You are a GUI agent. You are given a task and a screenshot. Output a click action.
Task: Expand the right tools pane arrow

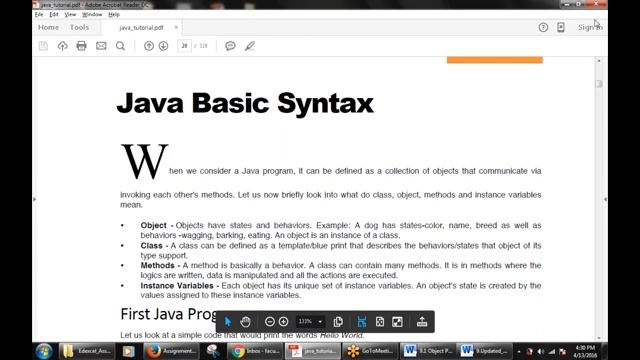pyautogui.click(x=605, y=199)
